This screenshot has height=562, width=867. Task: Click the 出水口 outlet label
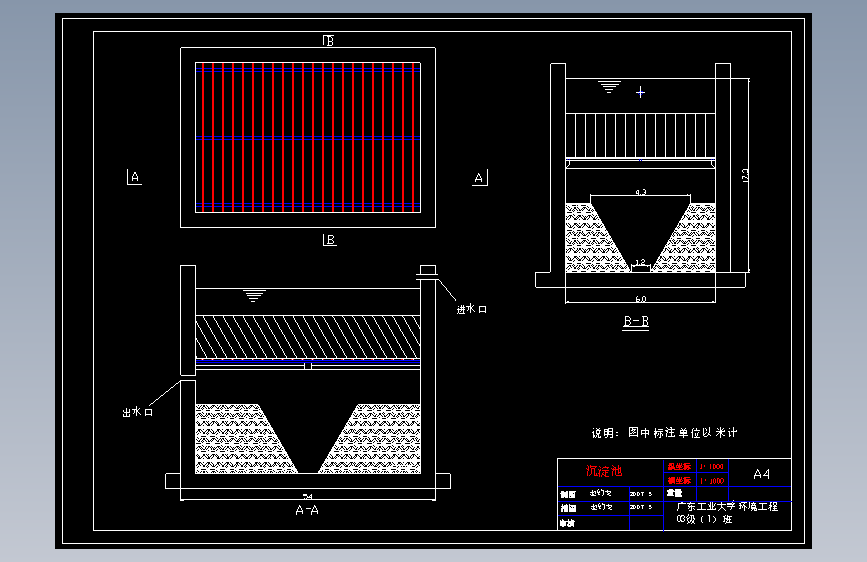click(x=137, y=412)
